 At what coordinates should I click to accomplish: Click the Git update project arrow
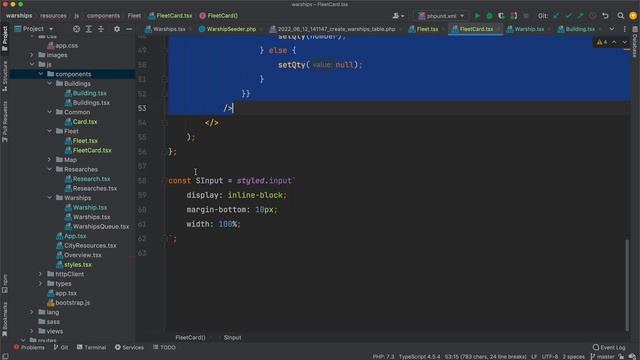tap(556, 16)
